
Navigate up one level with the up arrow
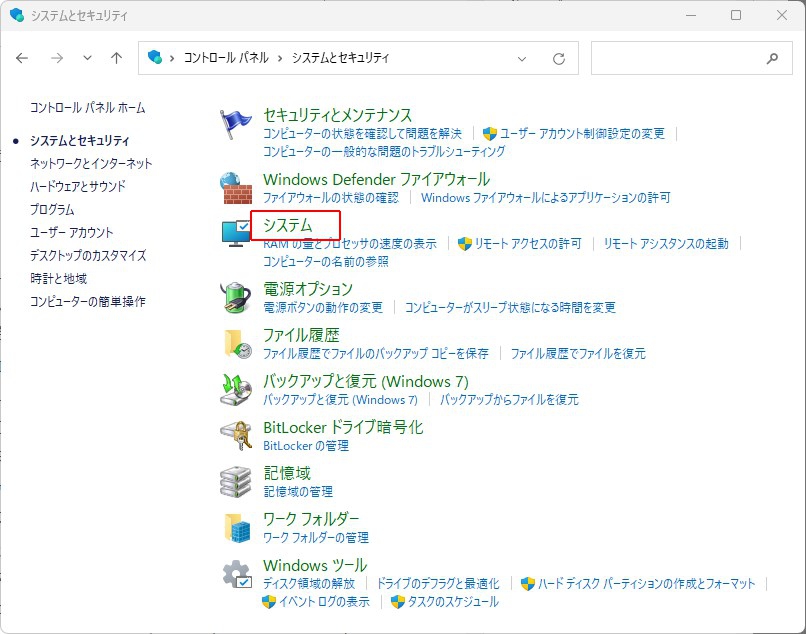tap(116, 59)
